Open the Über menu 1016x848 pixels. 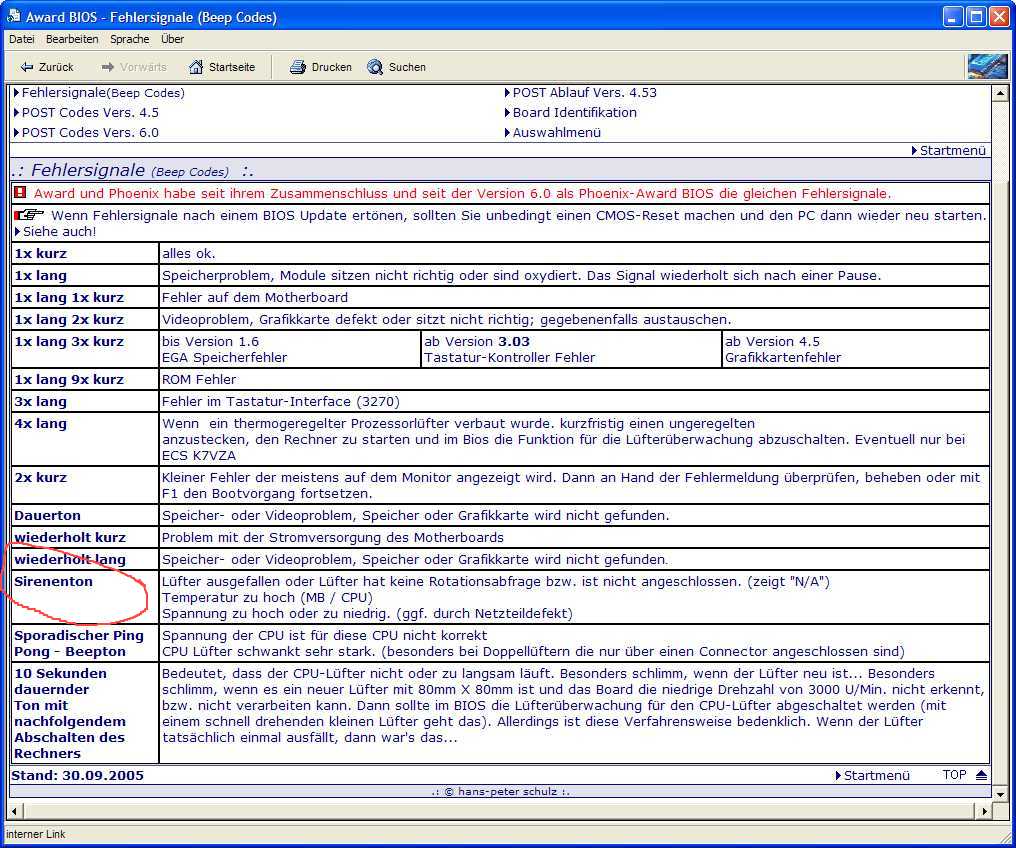click(x=172, y=39)
